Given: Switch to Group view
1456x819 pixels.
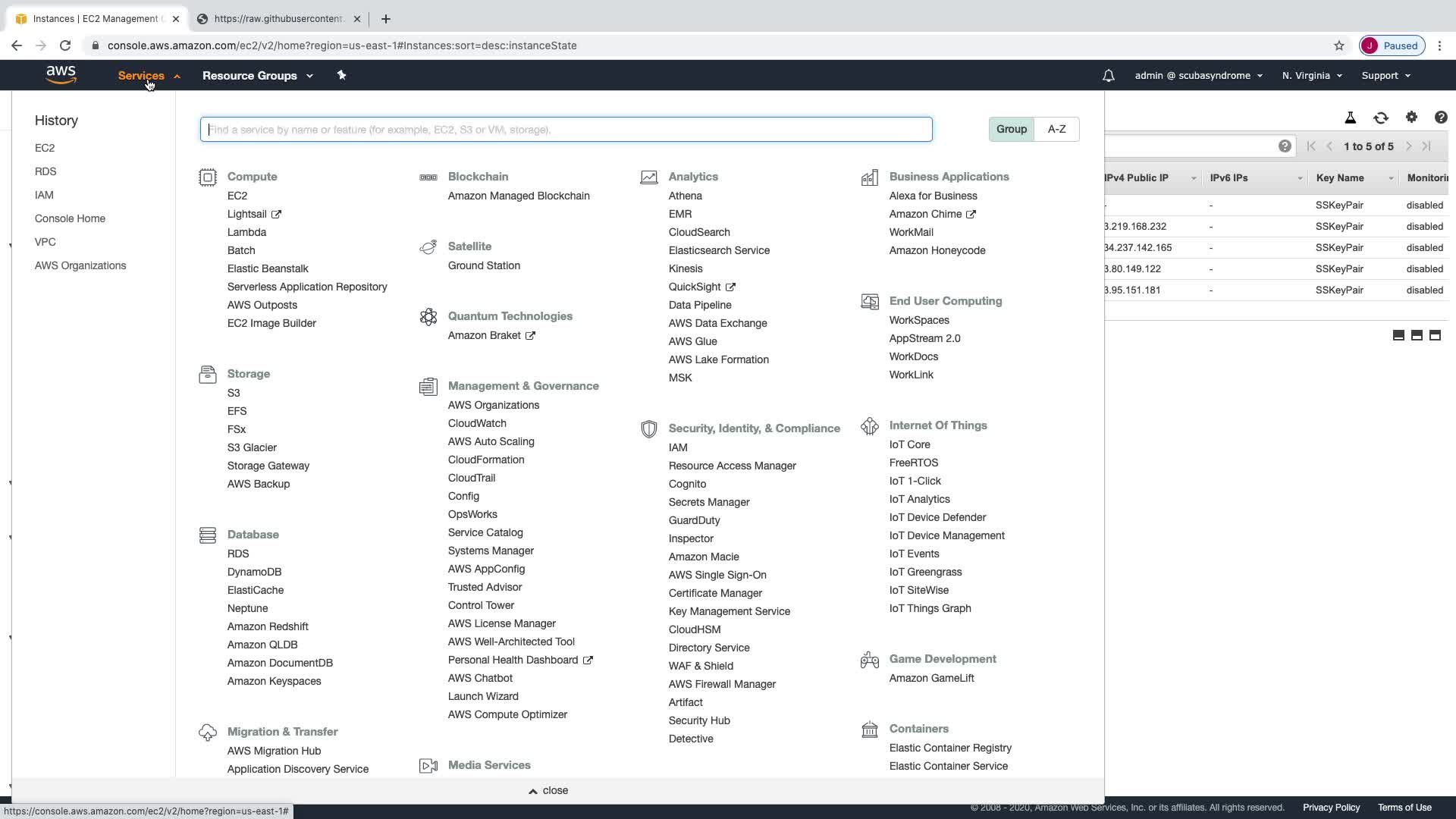Looking at the screenshot, I should 1011,129.
